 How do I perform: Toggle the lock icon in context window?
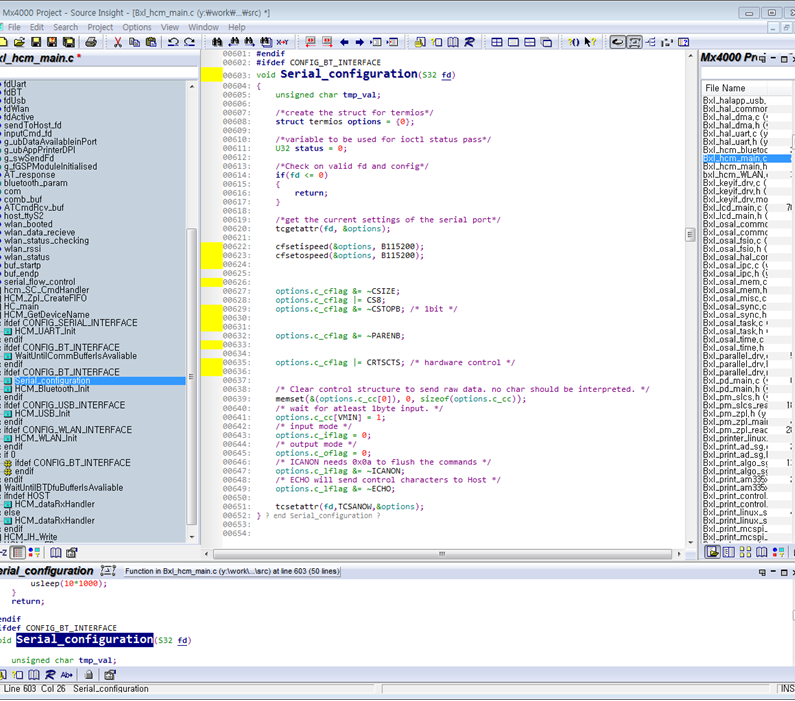[x=89, y=675]
